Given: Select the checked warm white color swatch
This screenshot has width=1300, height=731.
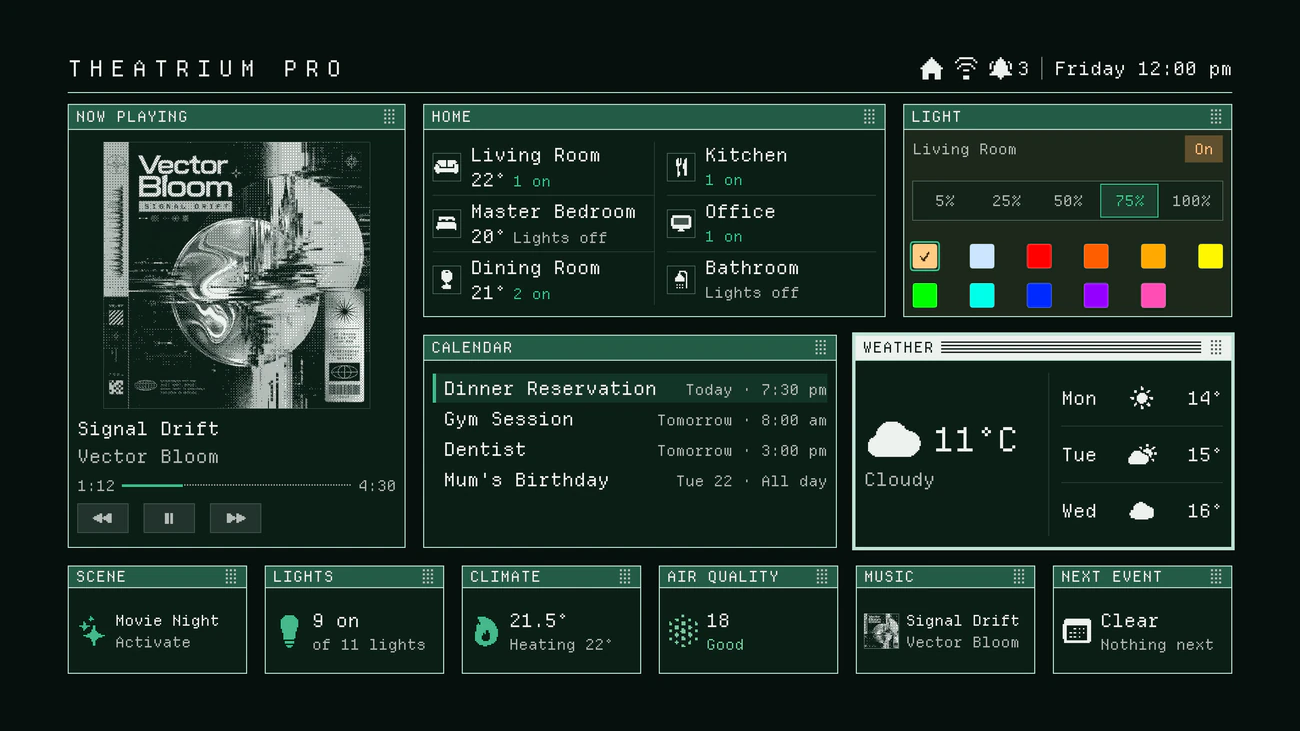Looking at the screenshot, I should (925, 256).
